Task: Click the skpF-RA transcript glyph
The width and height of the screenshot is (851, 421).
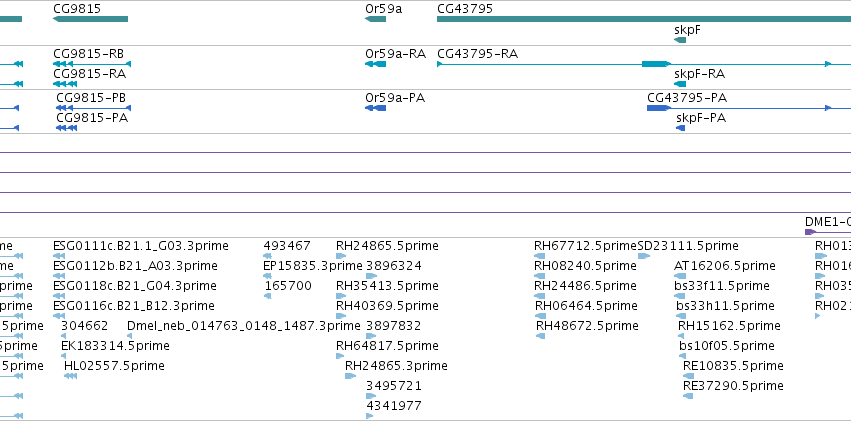Action: (x=680, y=84)
